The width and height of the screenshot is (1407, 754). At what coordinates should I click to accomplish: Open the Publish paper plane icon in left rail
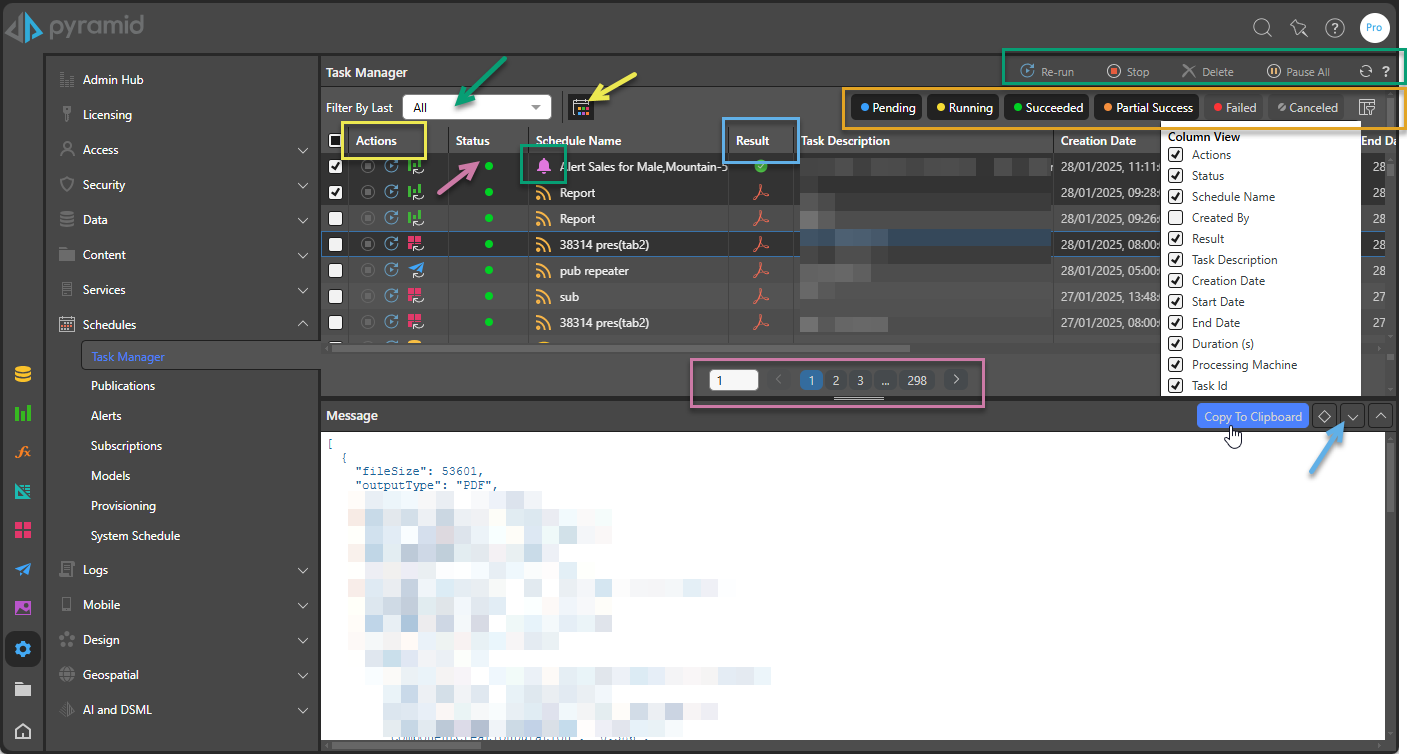(x=23, y=569)
